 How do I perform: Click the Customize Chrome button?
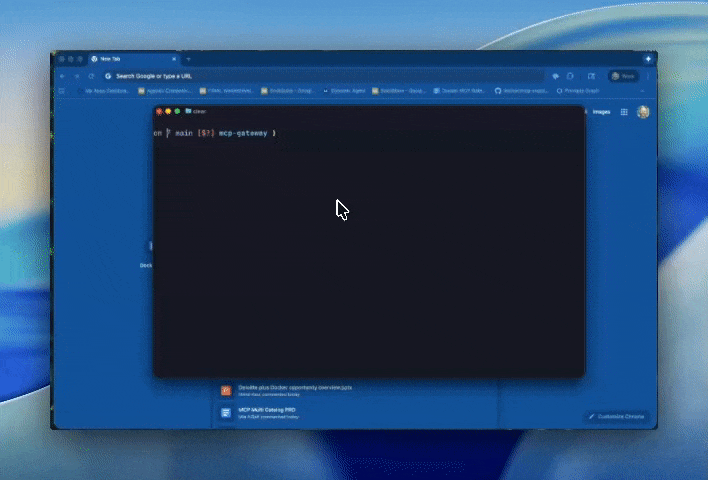[617, 416]
